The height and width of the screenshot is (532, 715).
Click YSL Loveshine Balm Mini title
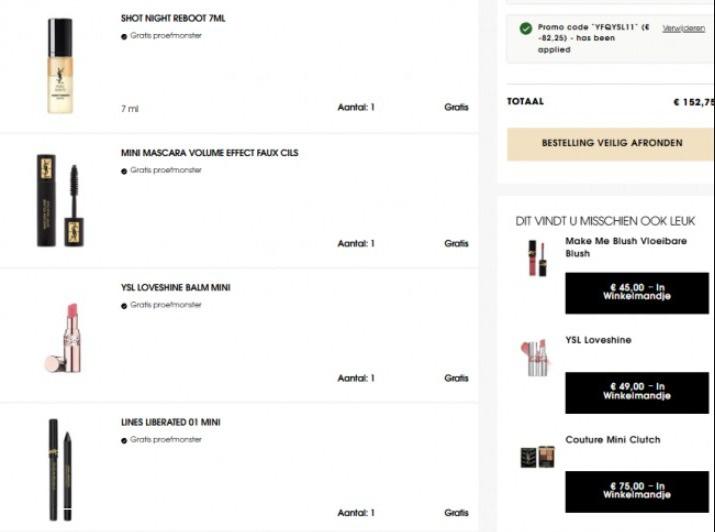pyautogui.click(x=175, y=288)
